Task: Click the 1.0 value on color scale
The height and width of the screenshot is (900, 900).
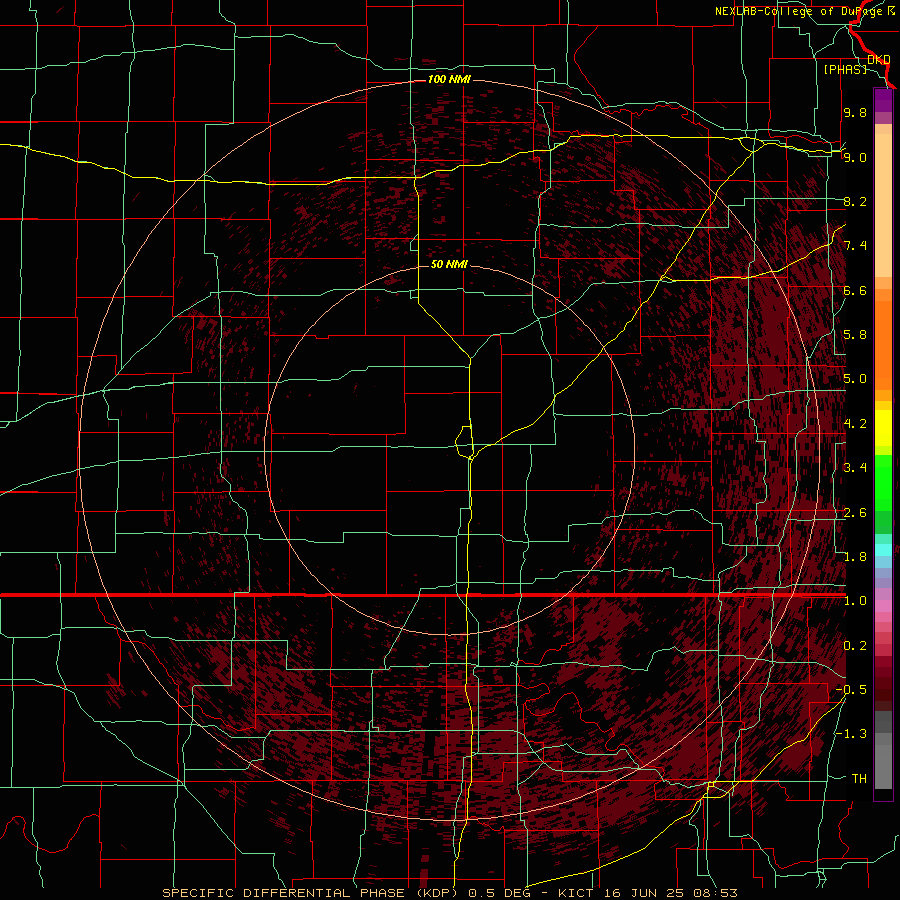Action: click(x=855, y=601)
